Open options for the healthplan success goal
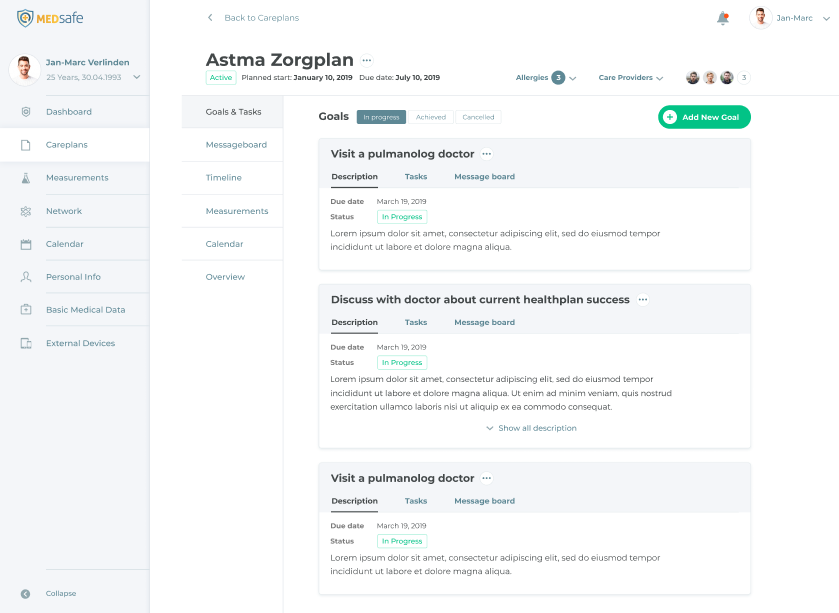The image size is (839, 613). tap(643, 300)
